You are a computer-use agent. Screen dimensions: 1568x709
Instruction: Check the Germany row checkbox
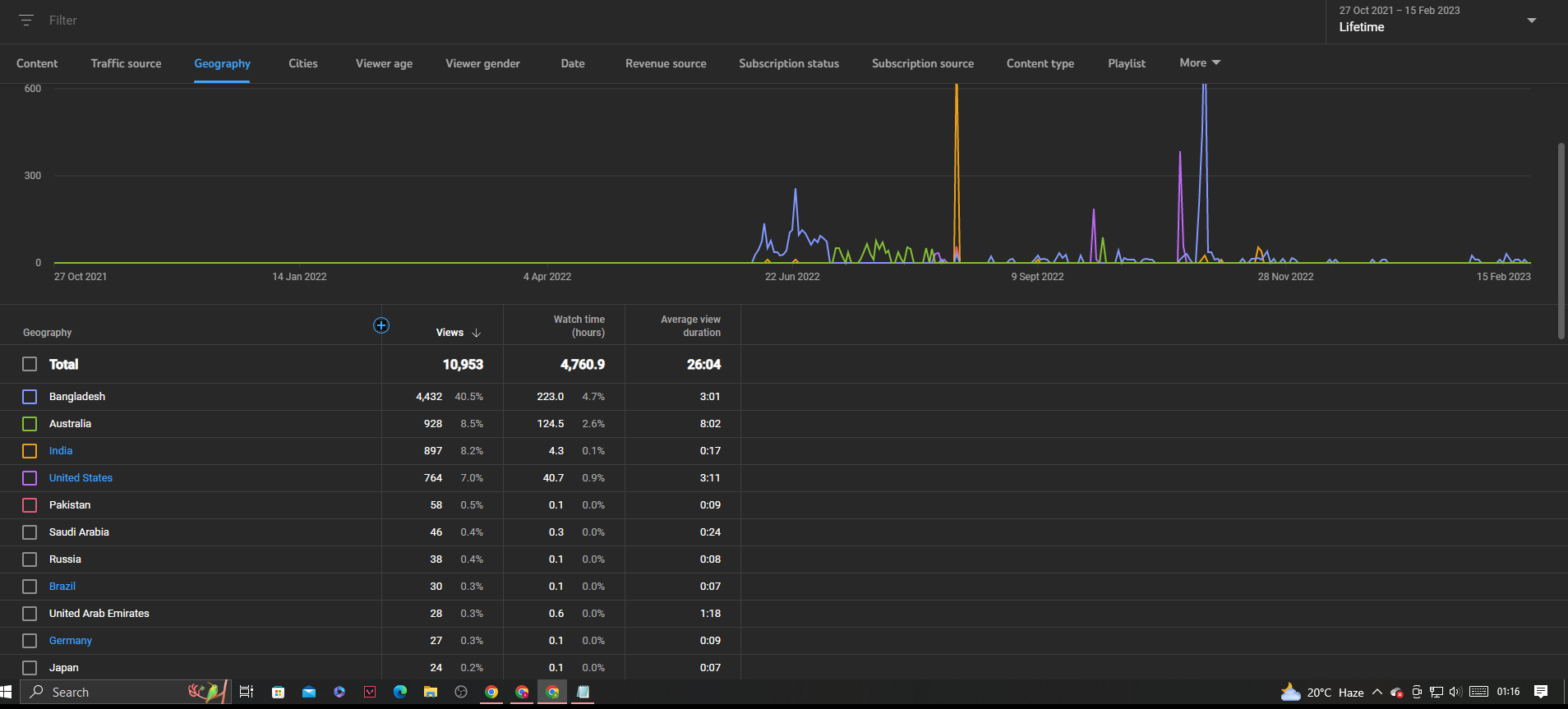(30, 641)
